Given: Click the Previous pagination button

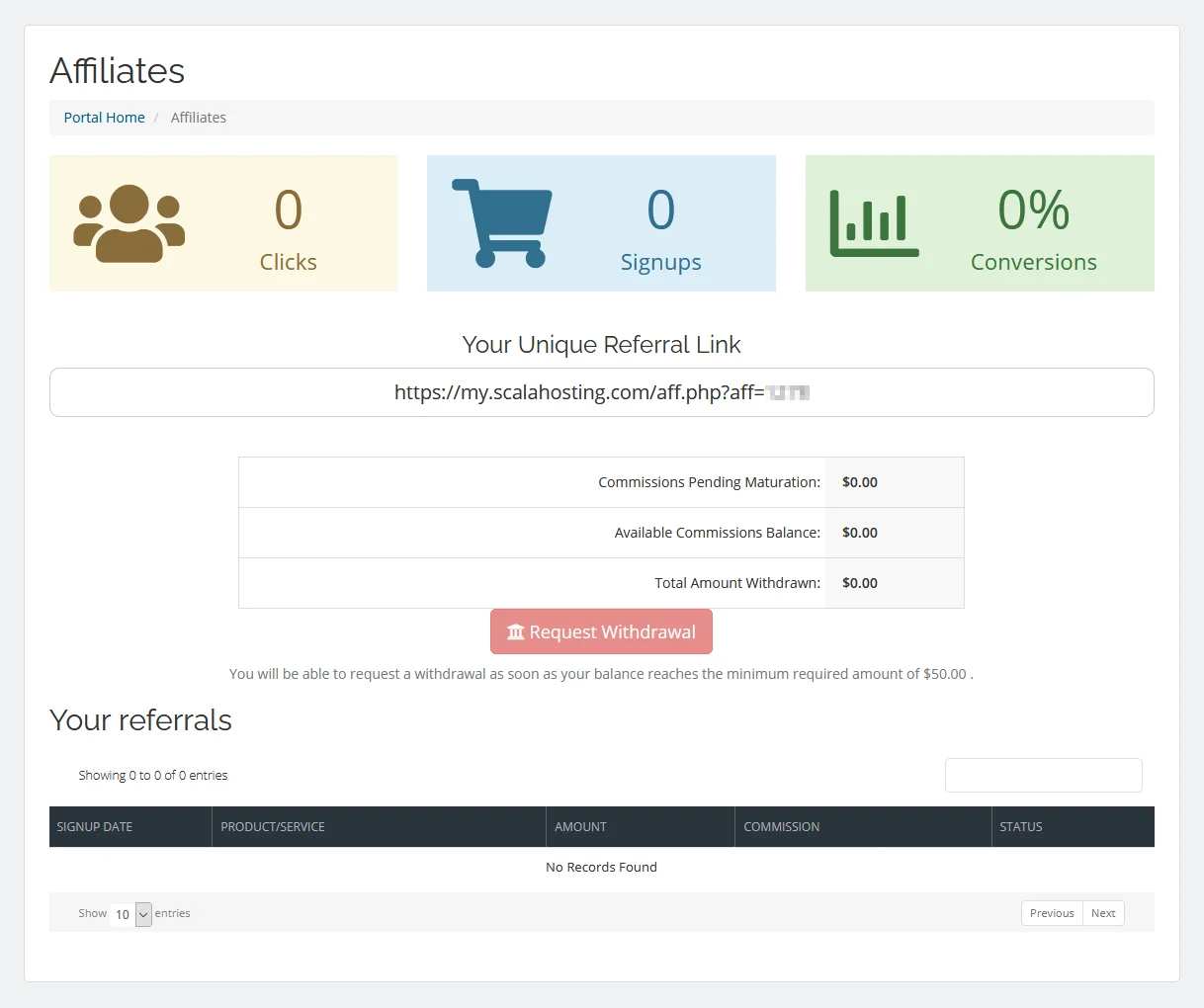Looking at the screenshot, I should click(x=1051, y=912).
